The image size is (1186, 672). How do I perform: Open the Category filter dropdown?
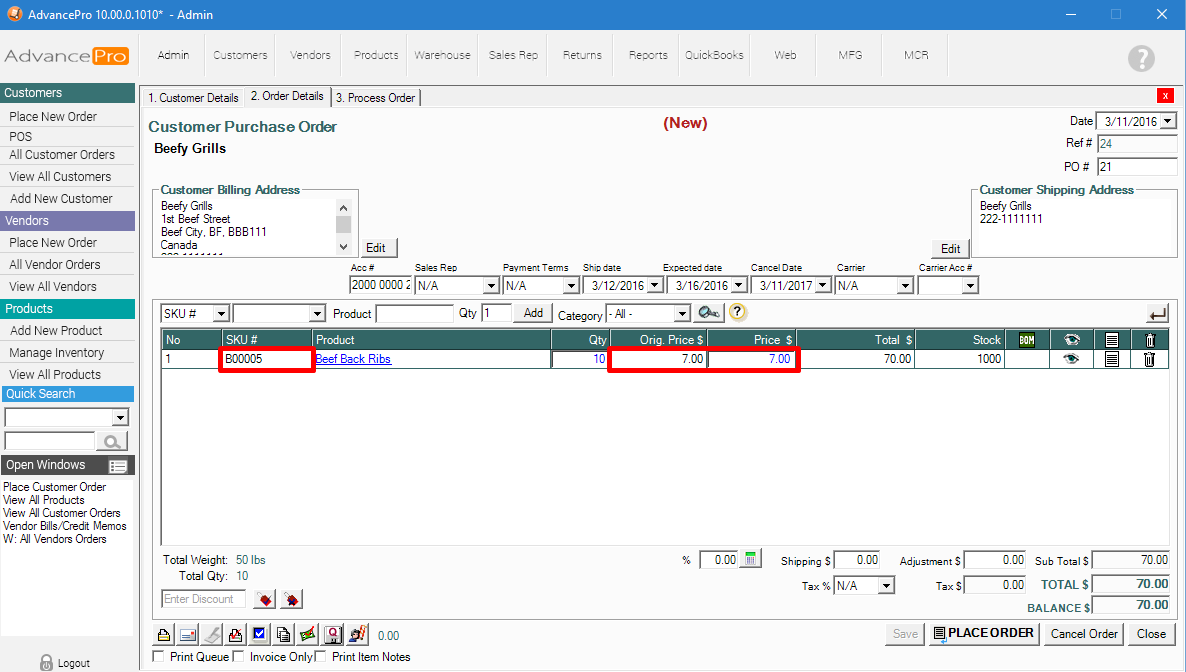click(x=682, y=314)
